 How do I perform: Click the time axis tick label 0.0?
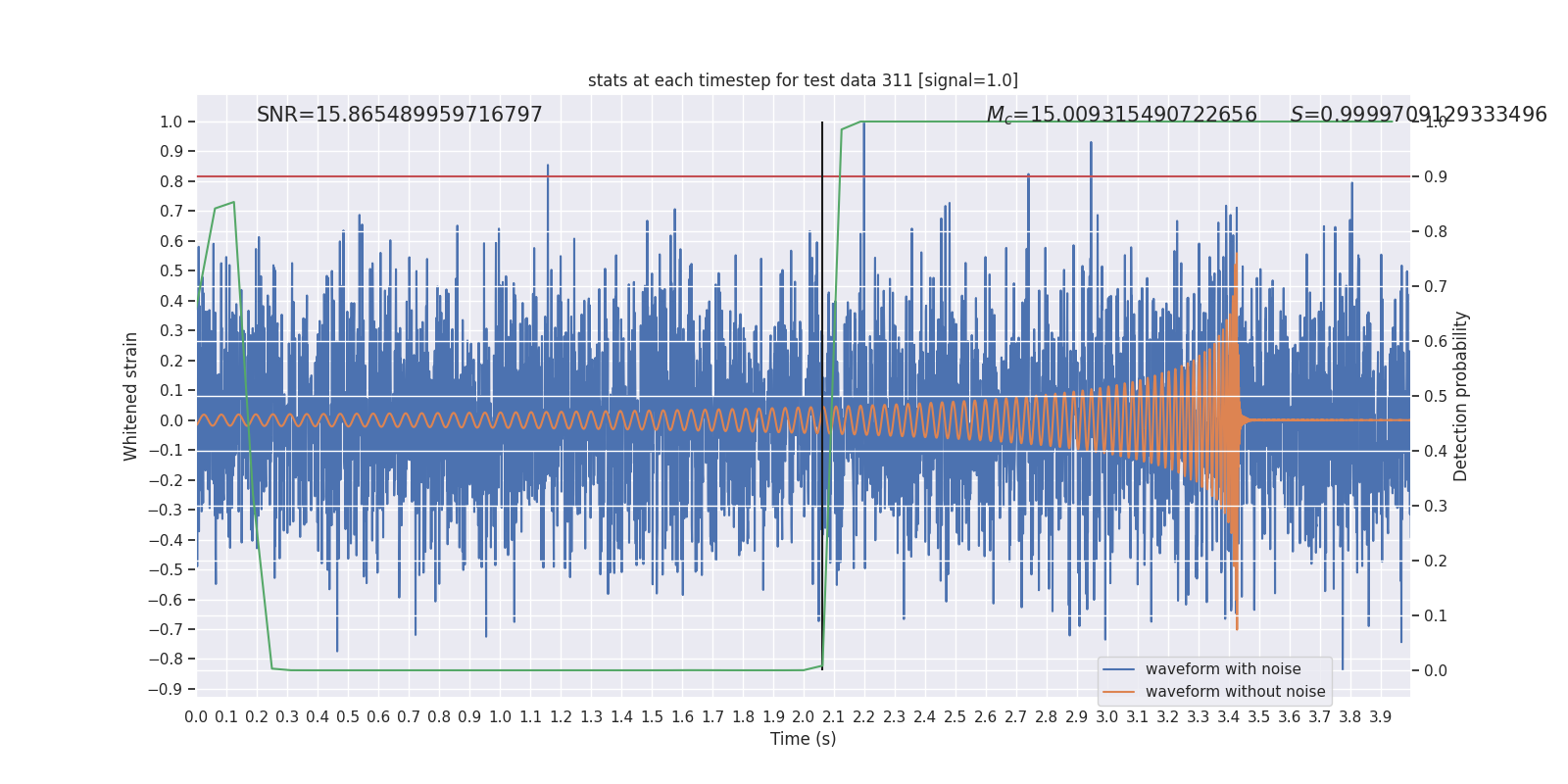coord(196,717)
